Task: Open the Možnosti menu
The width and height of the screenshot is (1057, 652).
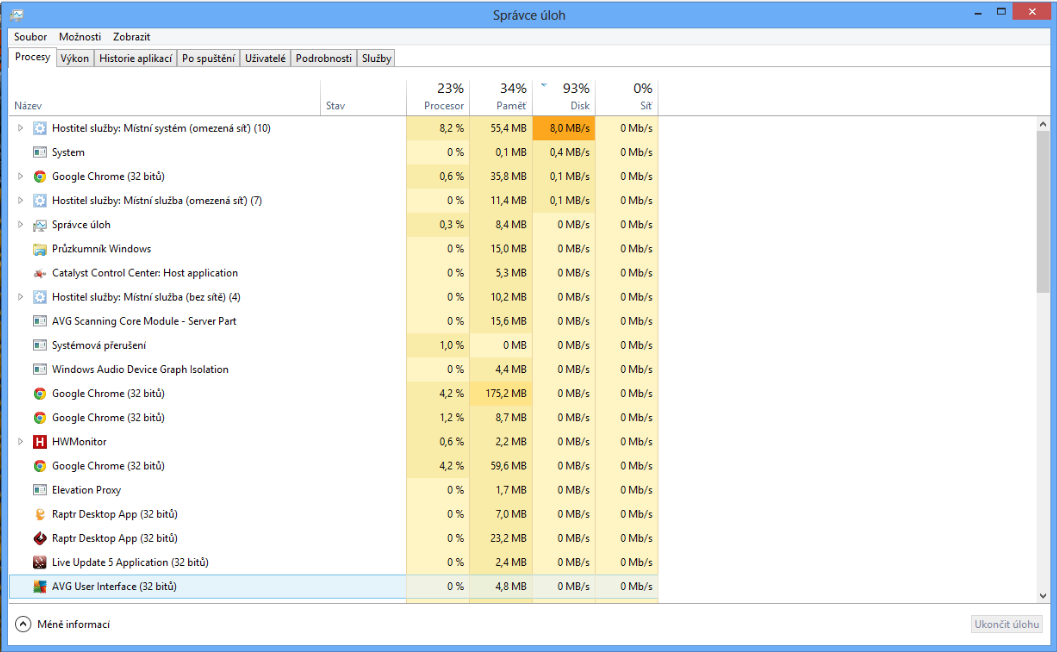Action: [x=80, y=37]
